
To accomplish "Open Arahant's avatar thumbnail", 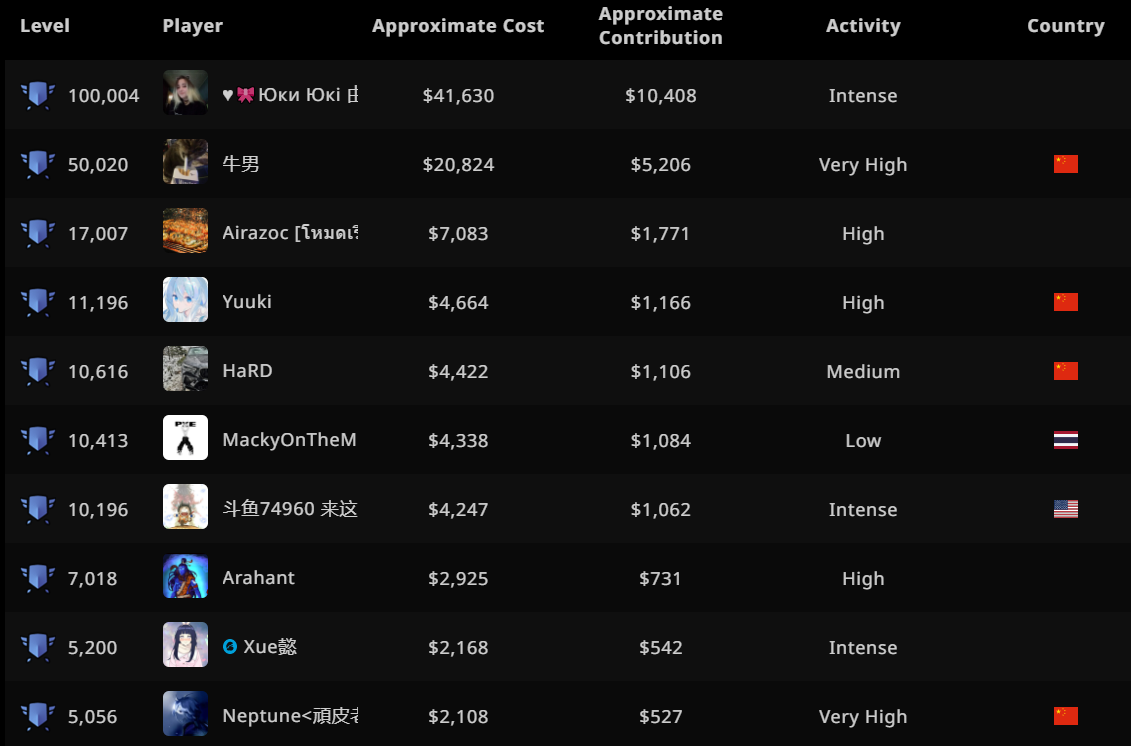I will coord(185,576).
